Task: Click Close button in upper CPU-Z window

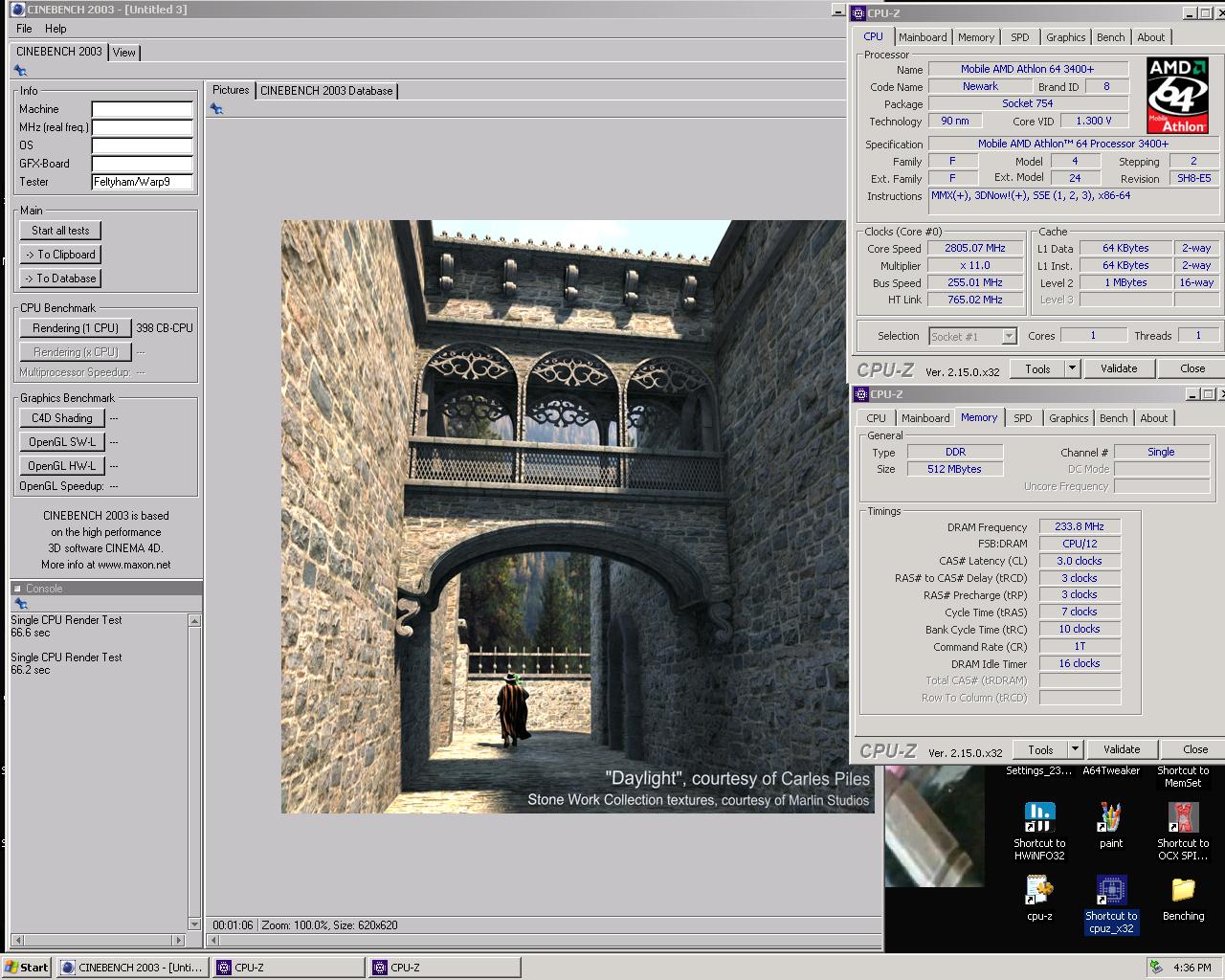Action: click(1192, 368)
